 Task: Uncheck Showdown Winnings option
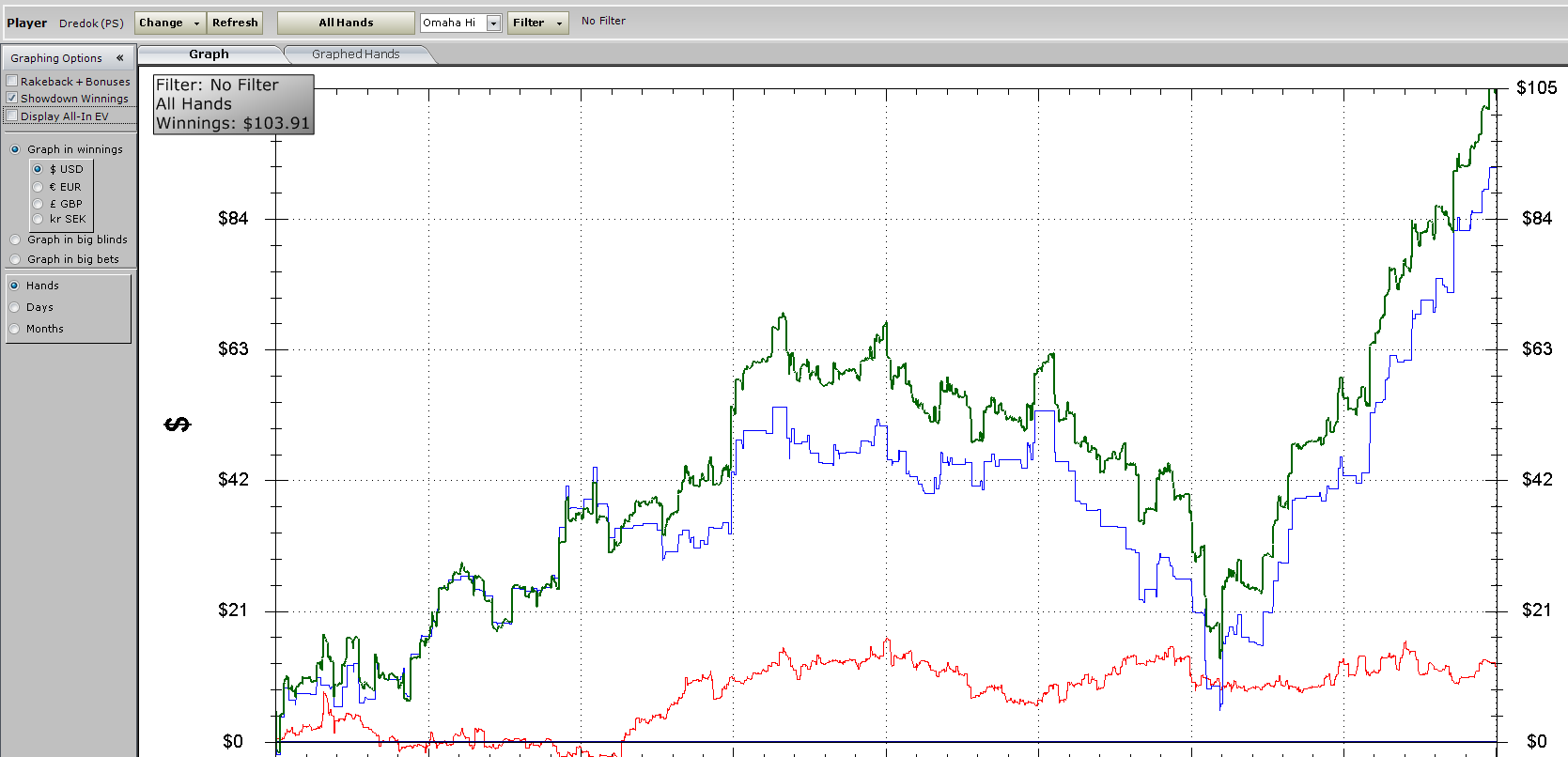(x=12, y=98)
